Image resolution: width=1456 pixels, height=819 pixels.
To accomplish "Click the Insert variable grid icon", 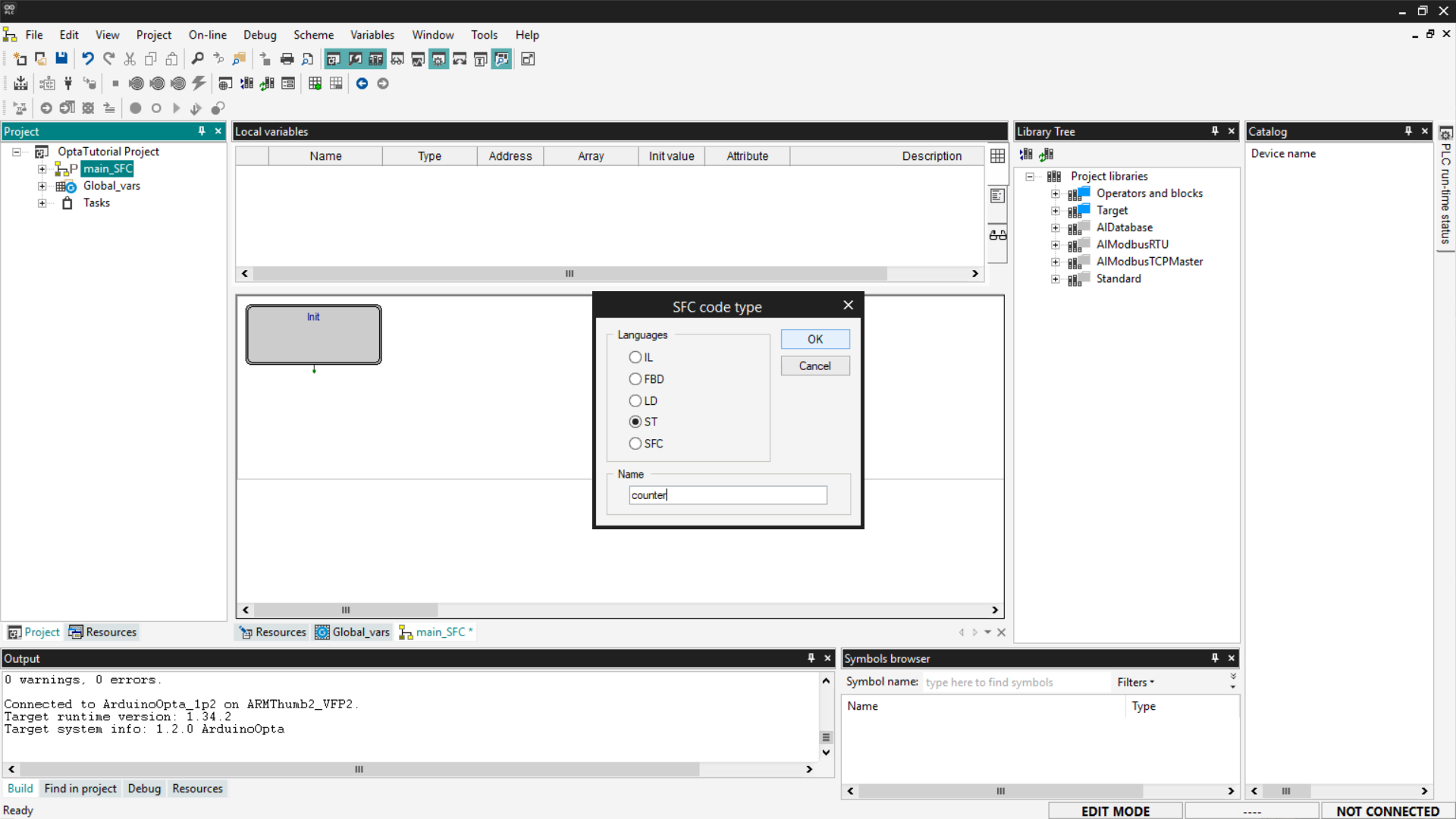I will [315, 83].
